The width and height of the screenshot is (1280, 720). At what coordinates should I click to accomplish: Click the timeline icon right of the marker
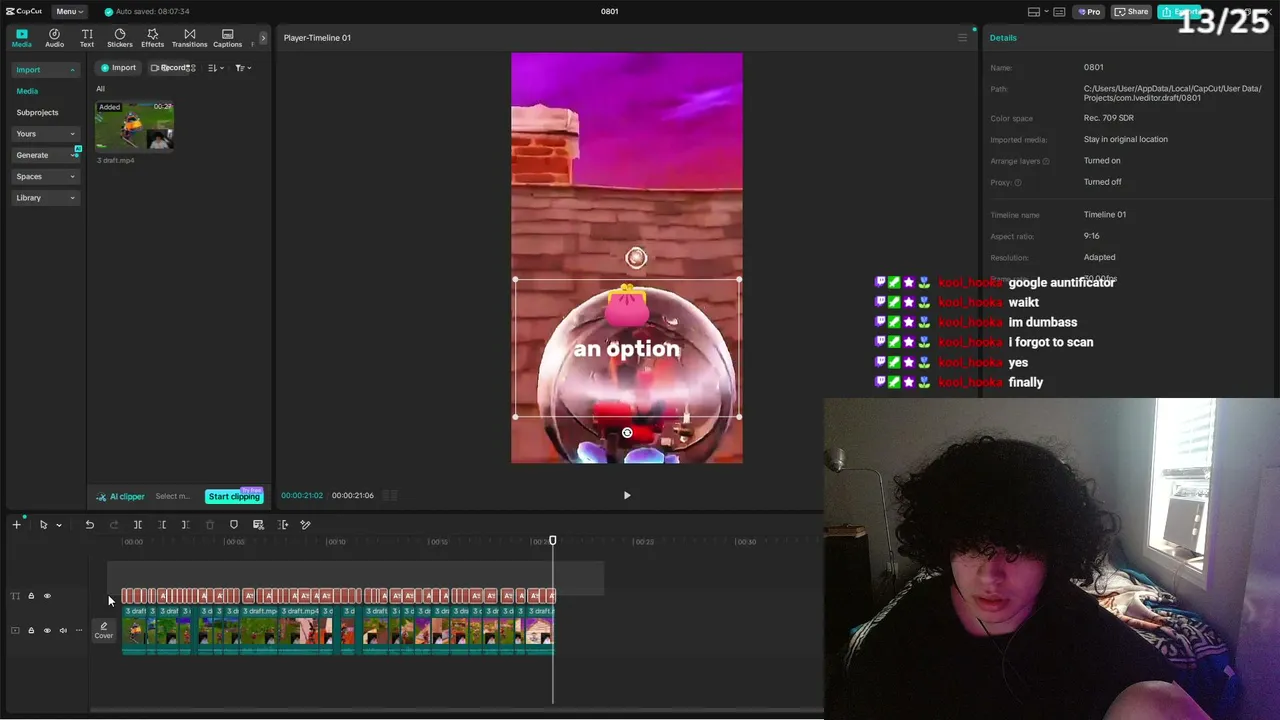click(258, 525)
